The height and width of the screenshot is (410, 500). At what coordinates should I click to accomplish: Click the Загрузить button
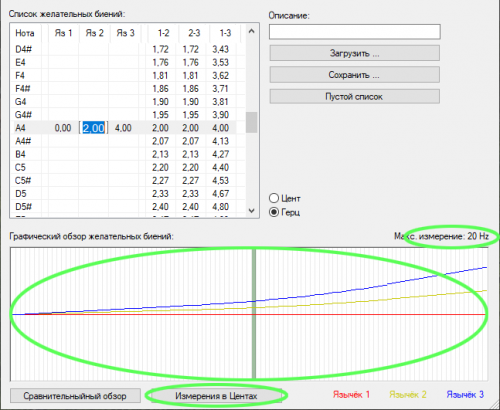[355, 53]
